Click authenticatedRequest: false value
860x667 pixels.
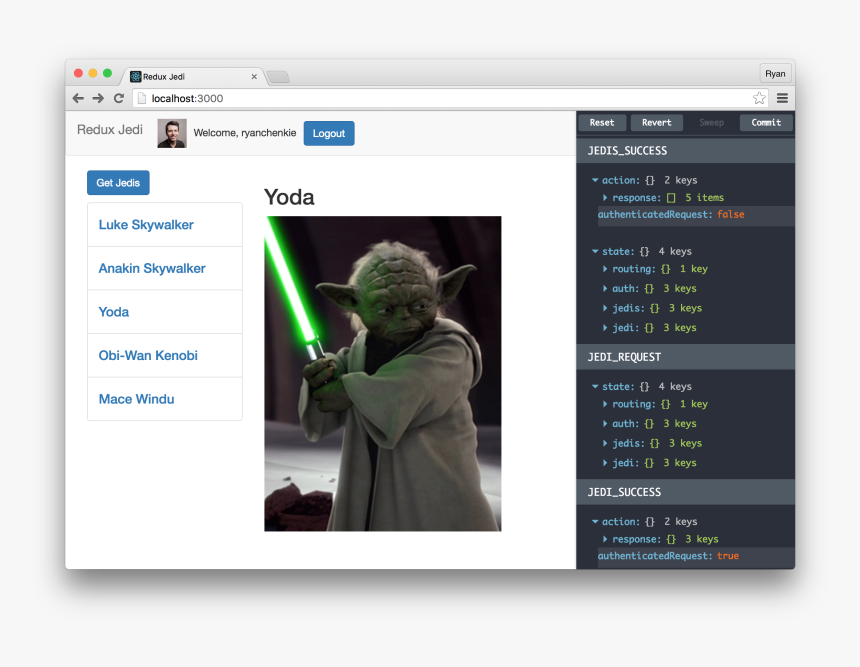pos(731,214)
